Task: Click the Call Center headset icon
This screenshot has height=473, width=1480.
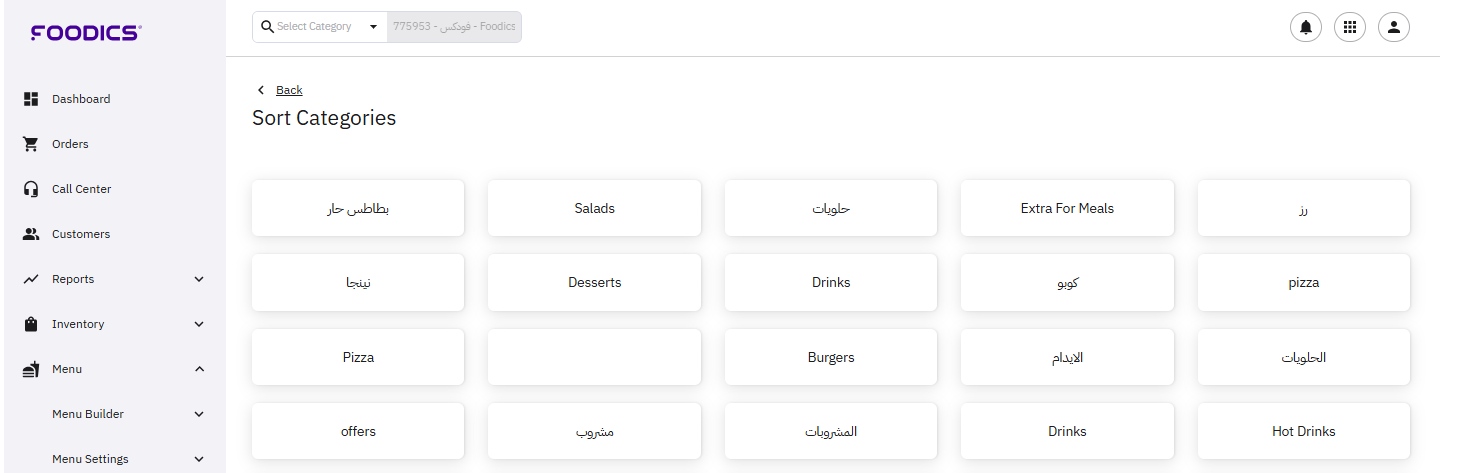Action: pyautogui.click(x=31, y=189)
